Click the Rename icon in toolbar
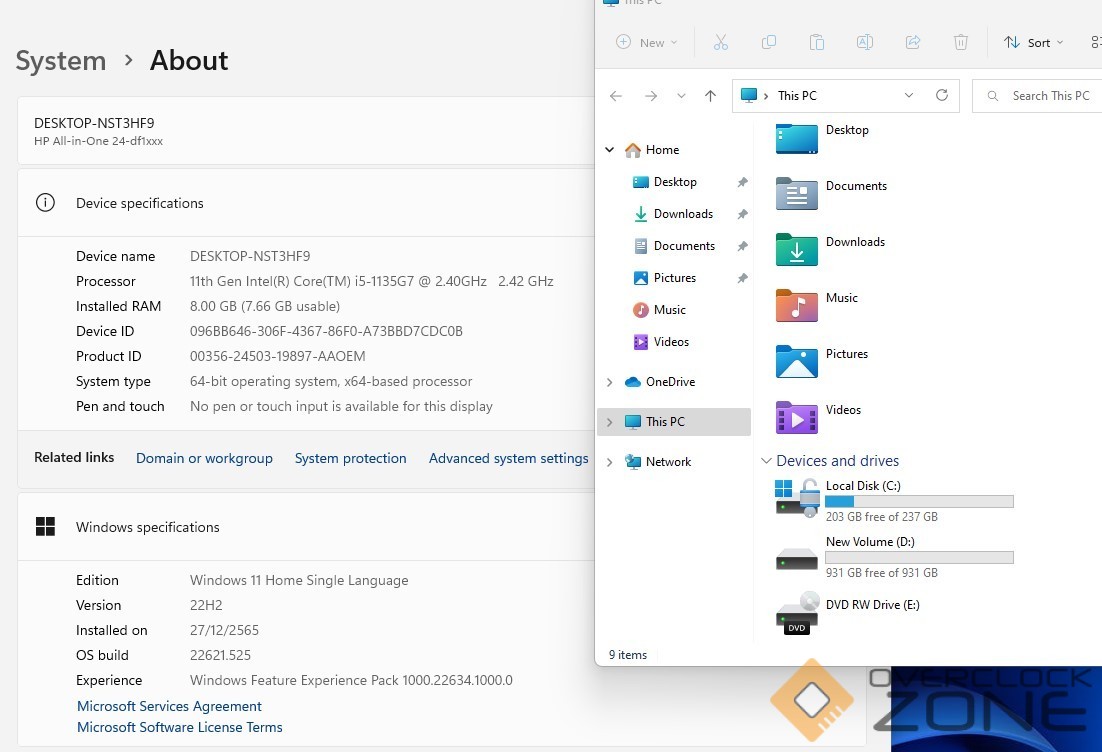The image size is (1102, 752). 864,42
